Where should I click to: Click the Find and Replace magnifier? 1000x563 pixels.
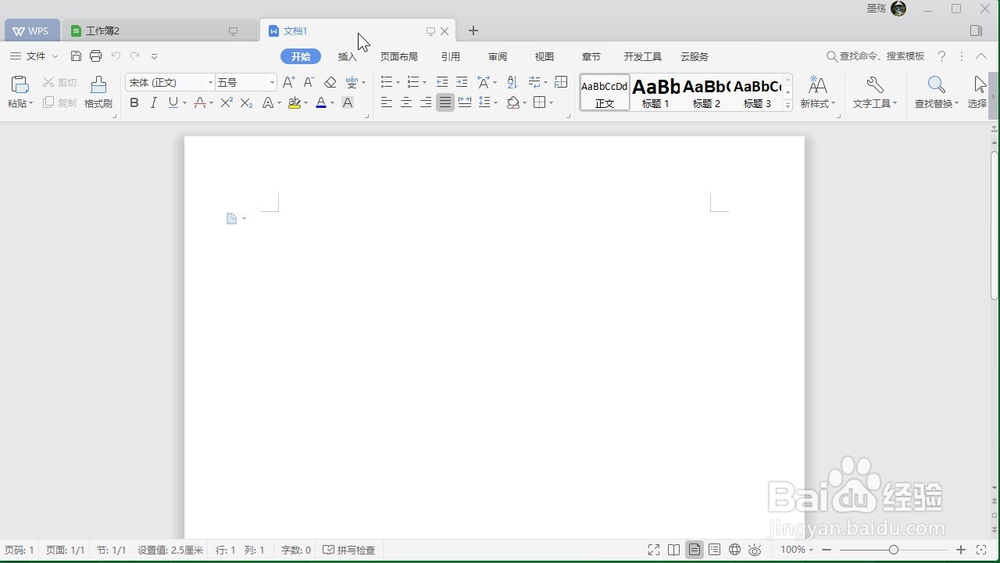point(936,84)
